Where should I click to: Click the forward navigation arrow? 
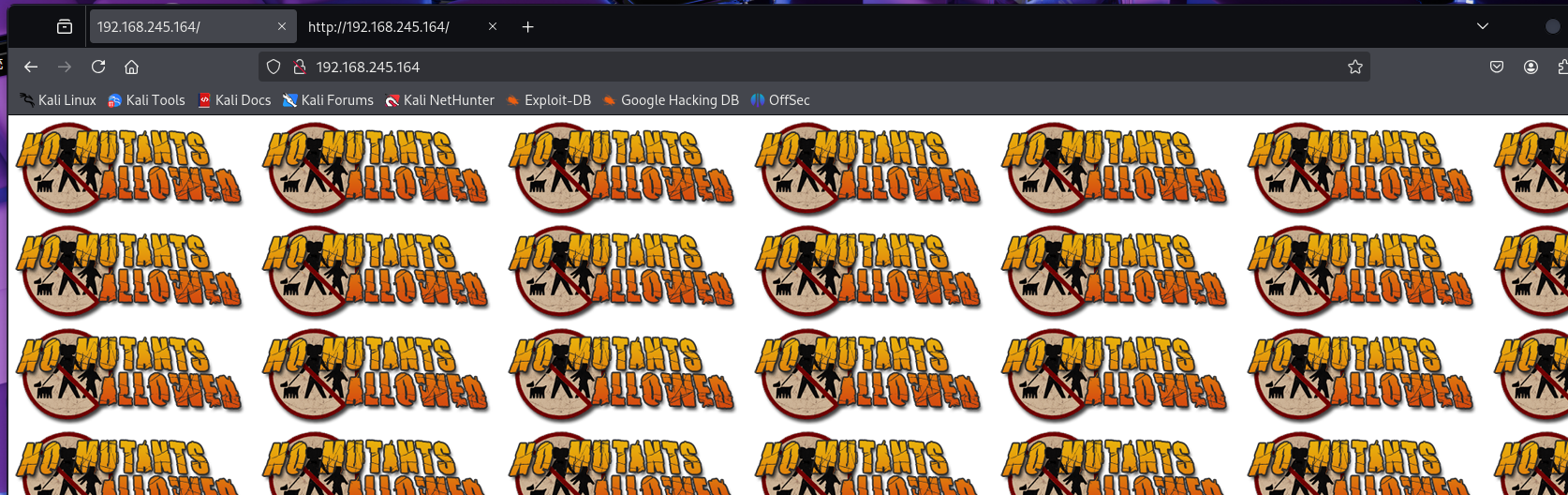pyautogui.click(x=65, y=67)
